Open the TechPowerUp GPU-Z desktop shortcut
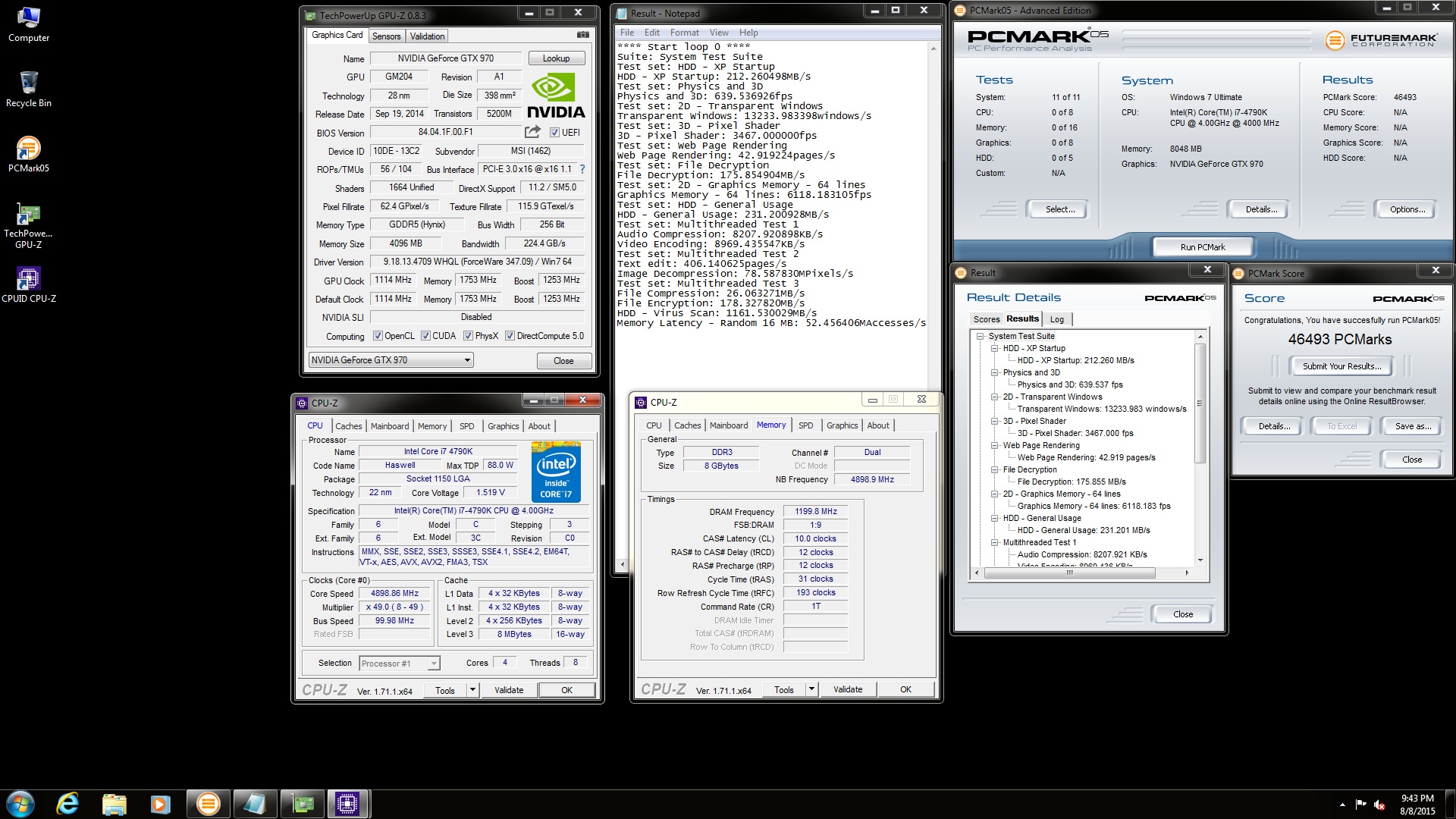 (x=29, y=225)
